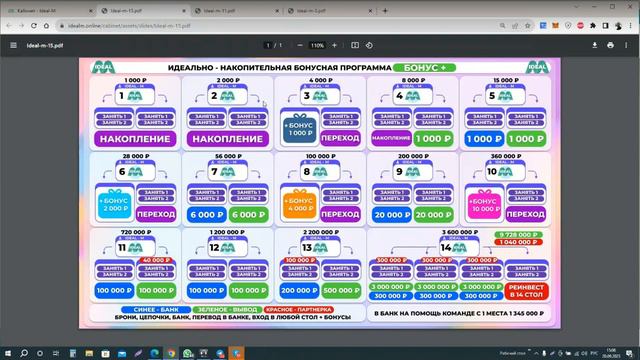The image size is (640, 360).
Task: Share this page from address bar
Action: pyautogui.click(x=515, y=26)
